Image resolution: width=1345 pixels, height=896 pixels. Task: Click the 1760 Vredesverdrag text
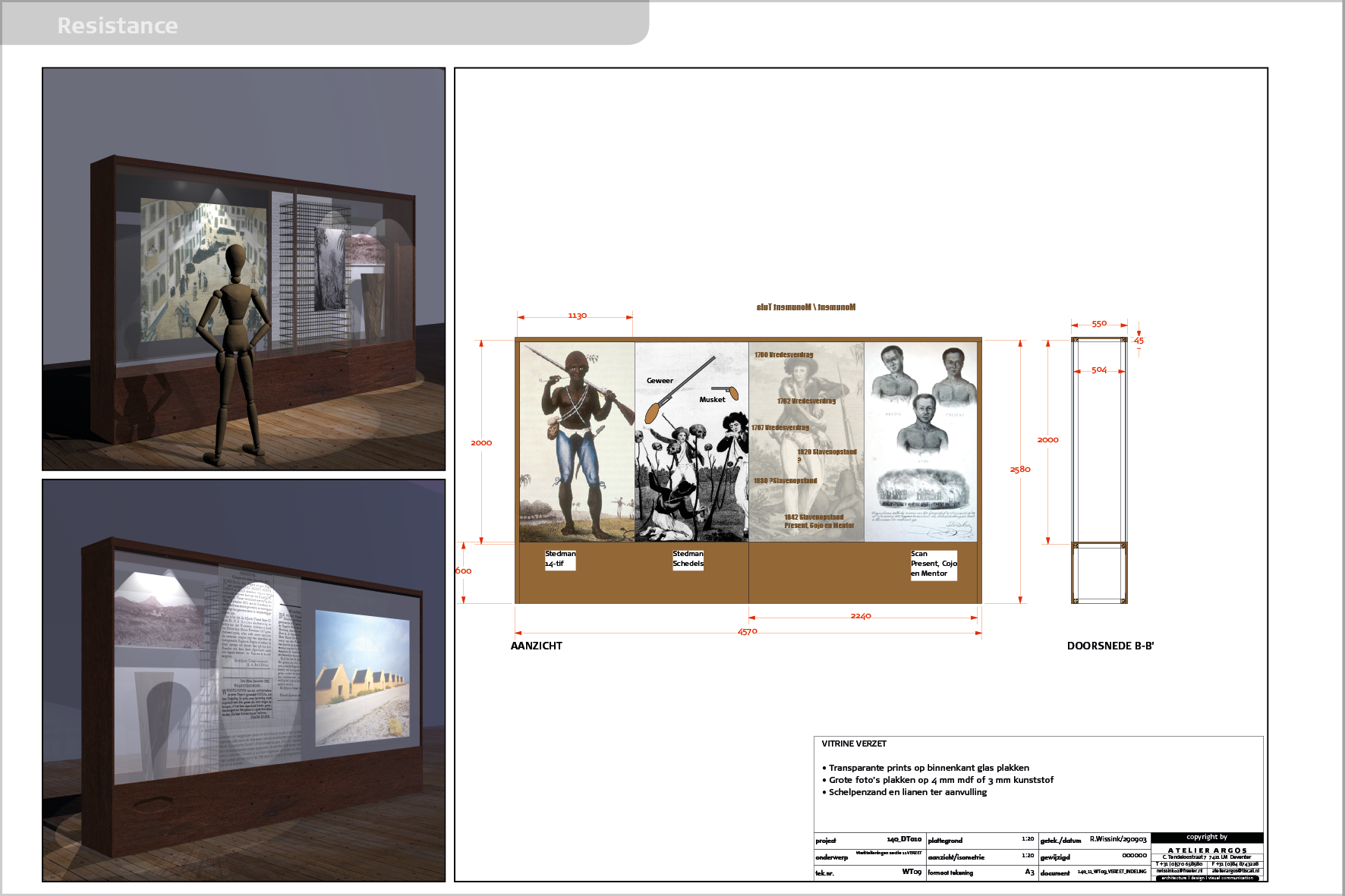(783, 355)
